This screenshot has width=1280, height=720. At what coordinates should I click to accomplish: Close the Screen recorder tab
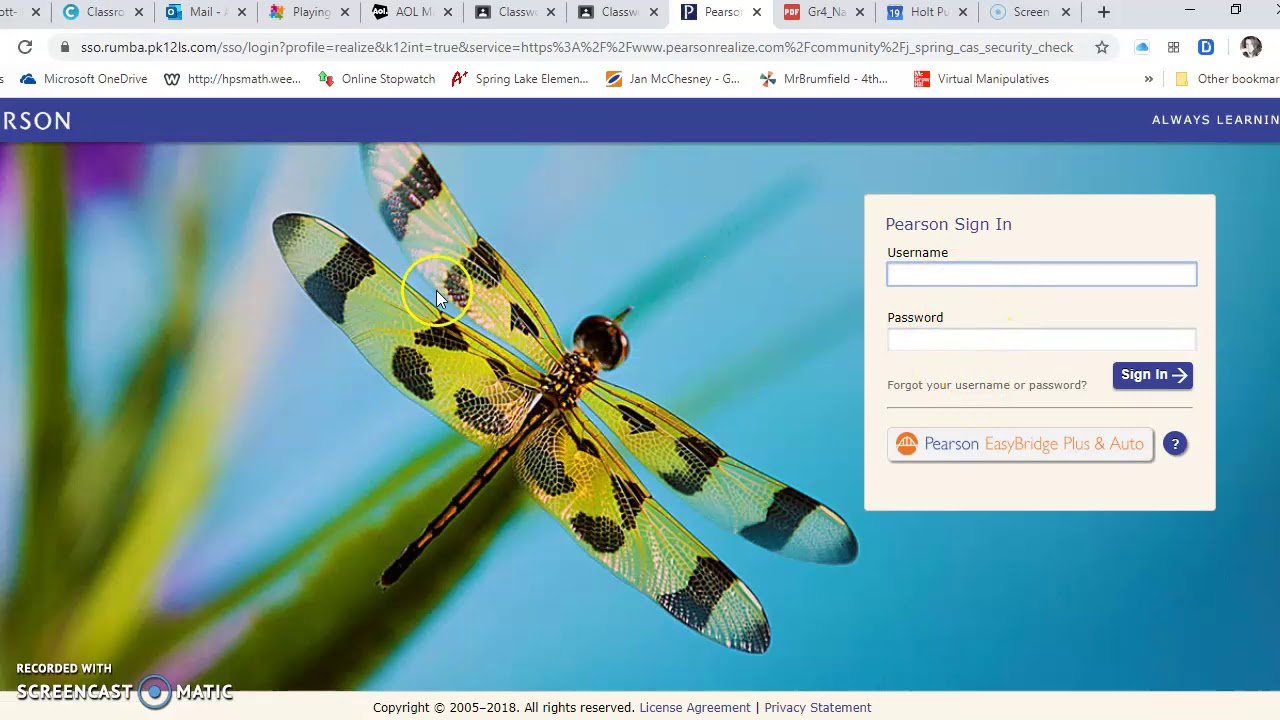(x=1066, y=12)
